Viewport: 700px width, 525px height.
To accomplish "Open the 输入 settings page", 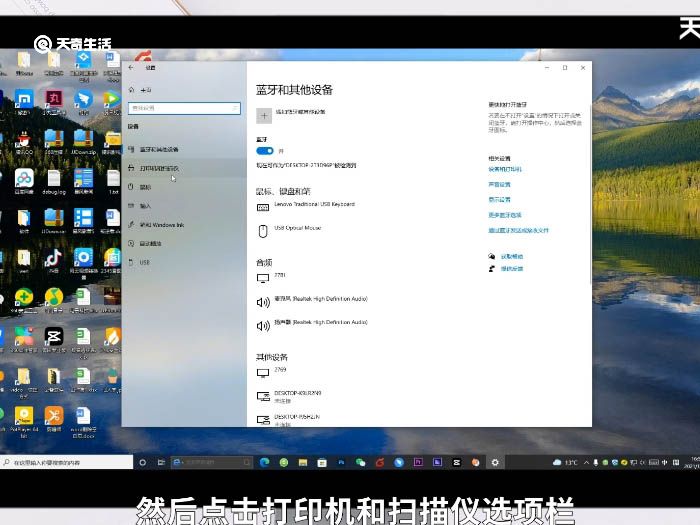I will [x=184, y=206].
